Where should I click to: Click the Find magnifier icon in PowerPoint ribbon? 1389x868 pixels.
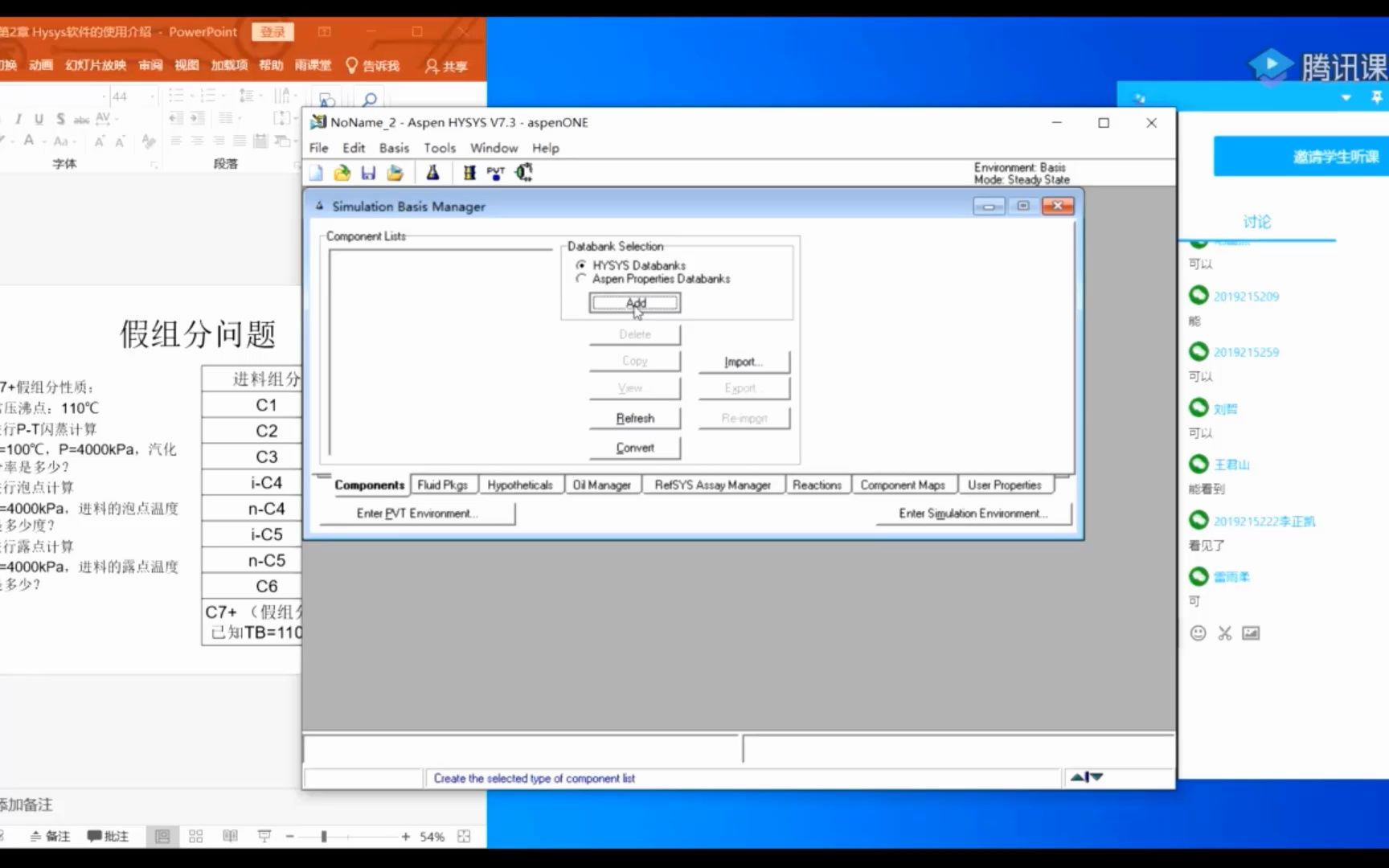pyautogui.click(x=370, y=100)
